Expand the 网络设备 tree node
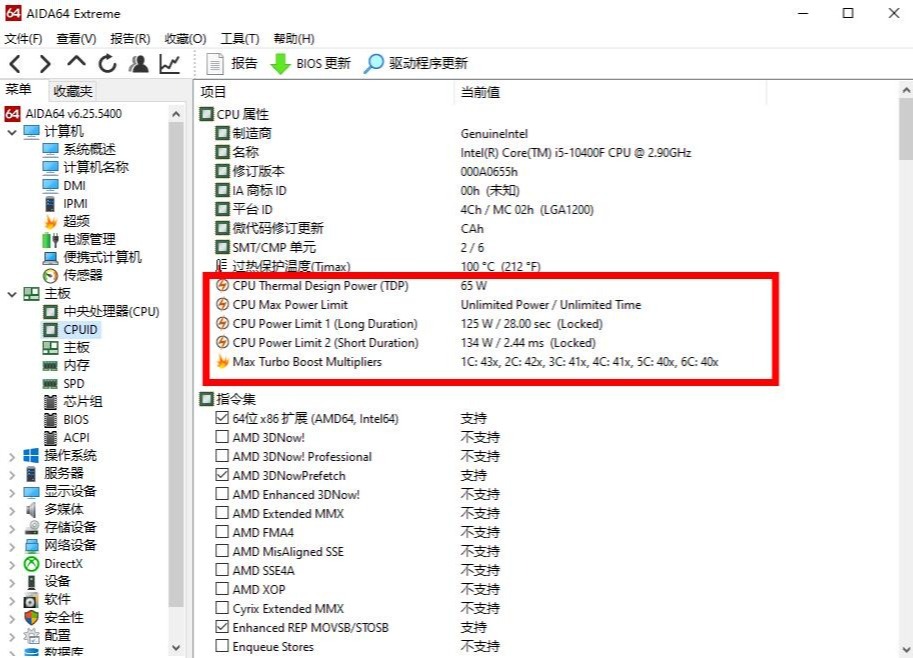 pos(12,547)
